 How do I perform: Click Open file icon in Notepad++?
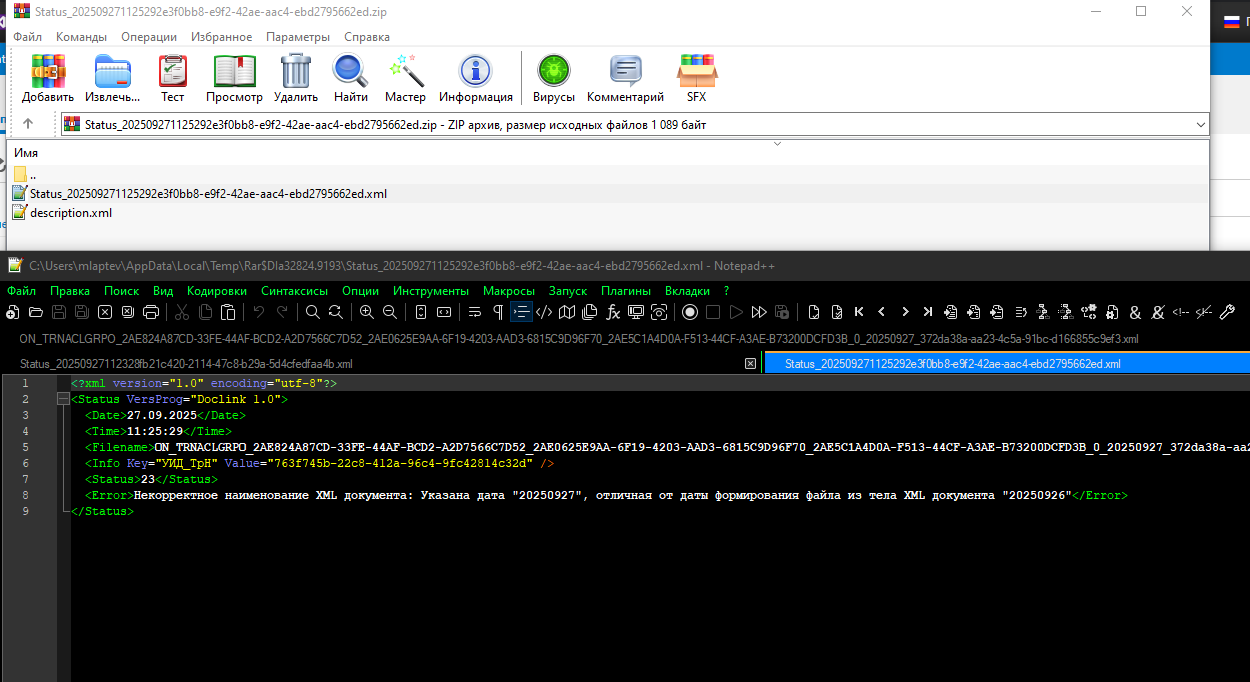point(35,312)
